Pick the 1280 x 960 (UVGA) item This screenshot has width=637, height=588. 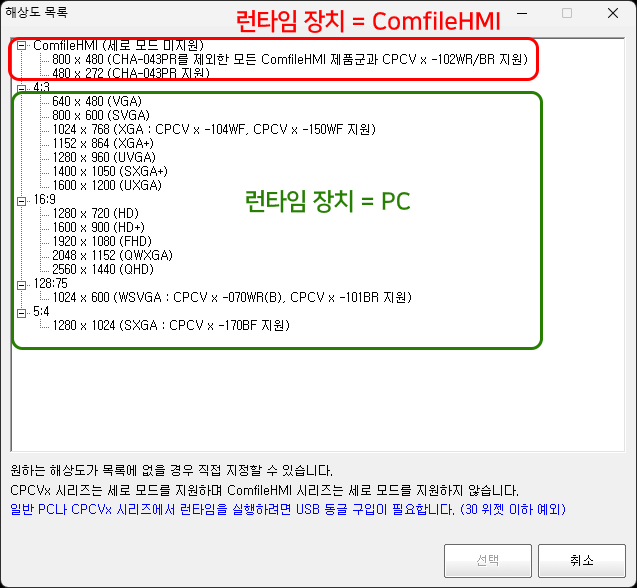point(103,158)
